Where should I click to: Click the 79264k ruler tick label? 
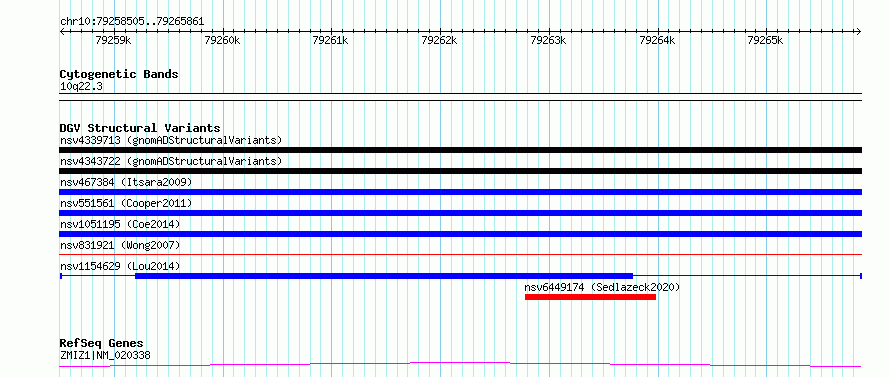[657, 40]
